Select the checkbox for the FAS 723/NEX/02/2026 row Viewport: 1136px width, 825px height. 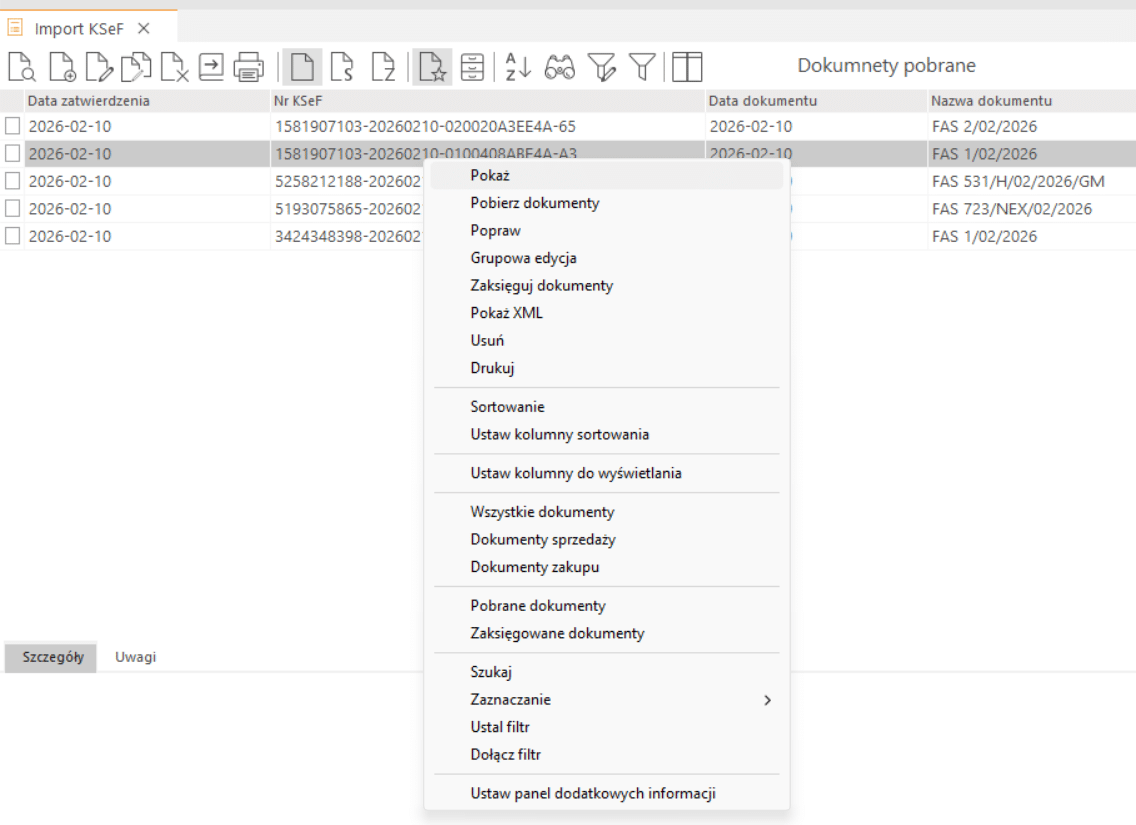tap(12, 209)
